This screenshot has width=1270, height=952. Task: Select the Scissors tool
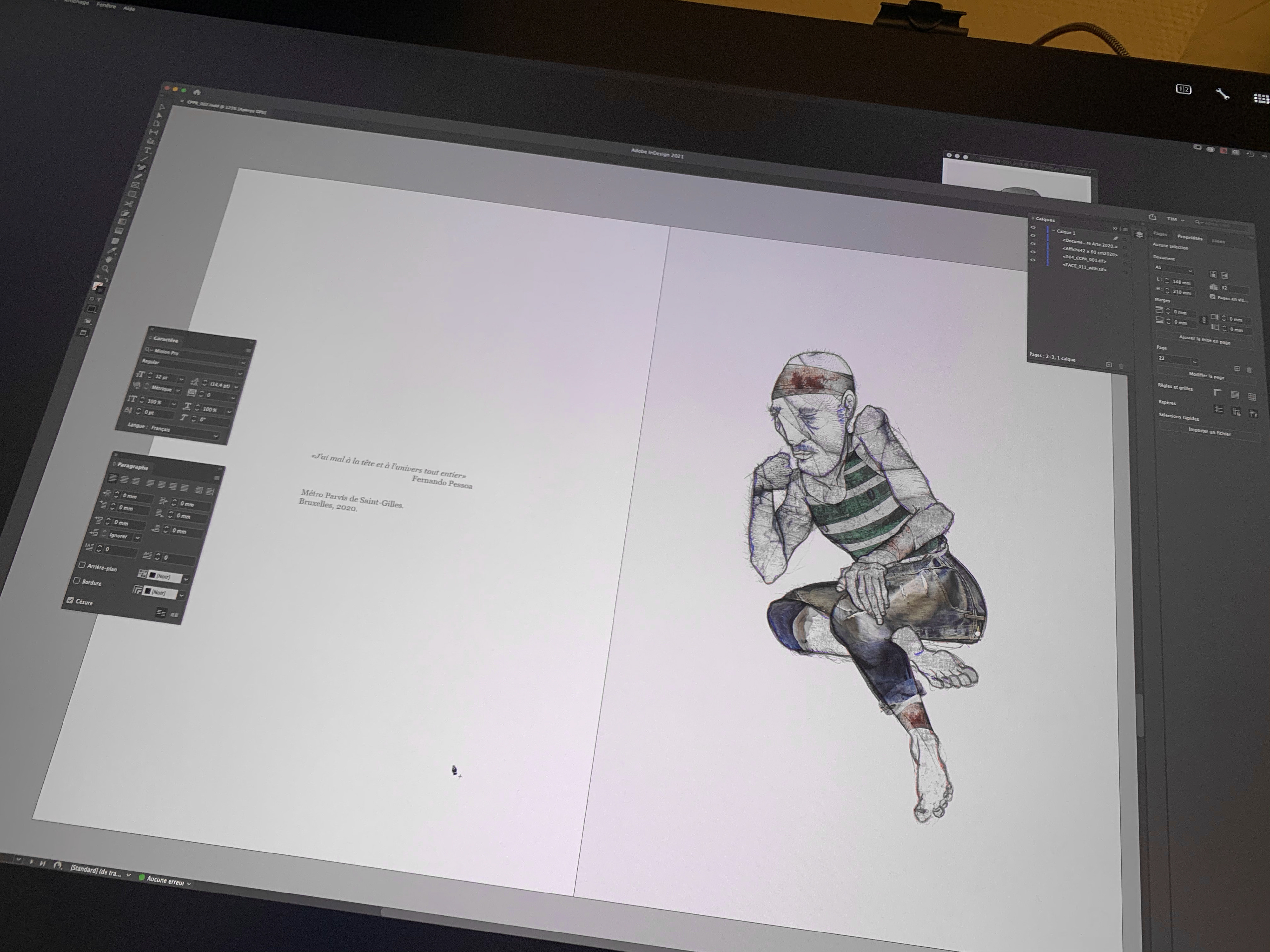click(x=129, y=204)
